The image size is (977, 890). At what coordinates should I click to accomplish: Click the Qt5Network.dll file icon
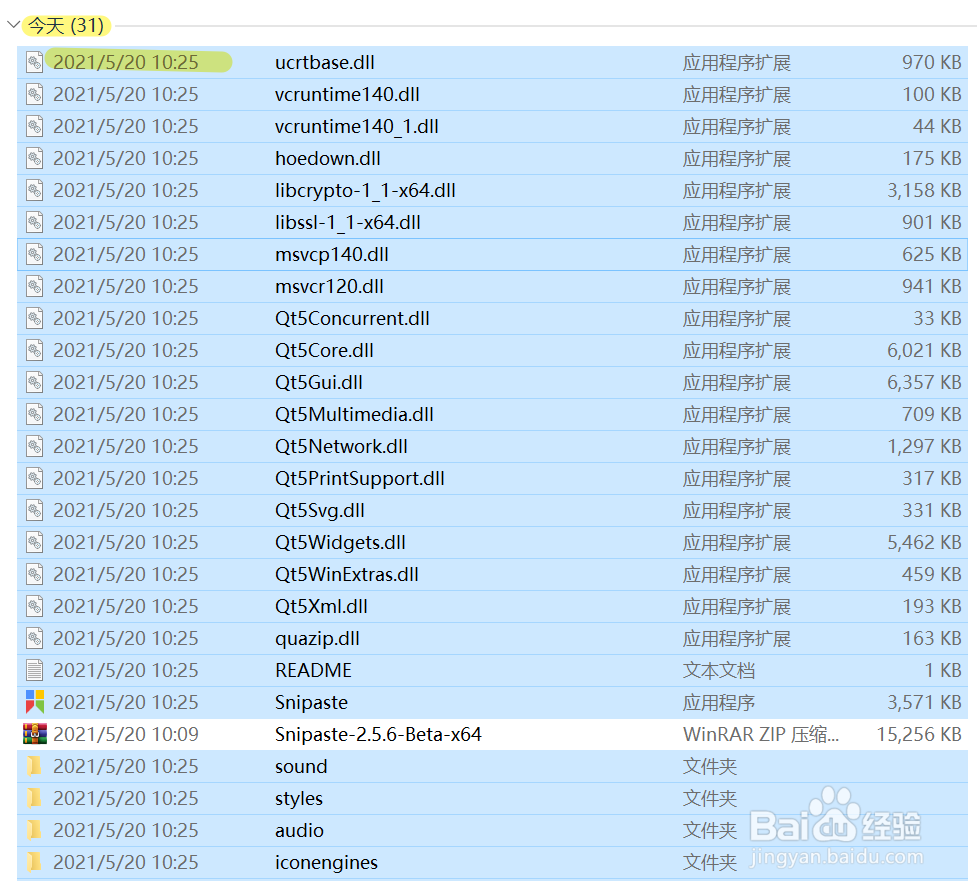click(x=35, y=446)
